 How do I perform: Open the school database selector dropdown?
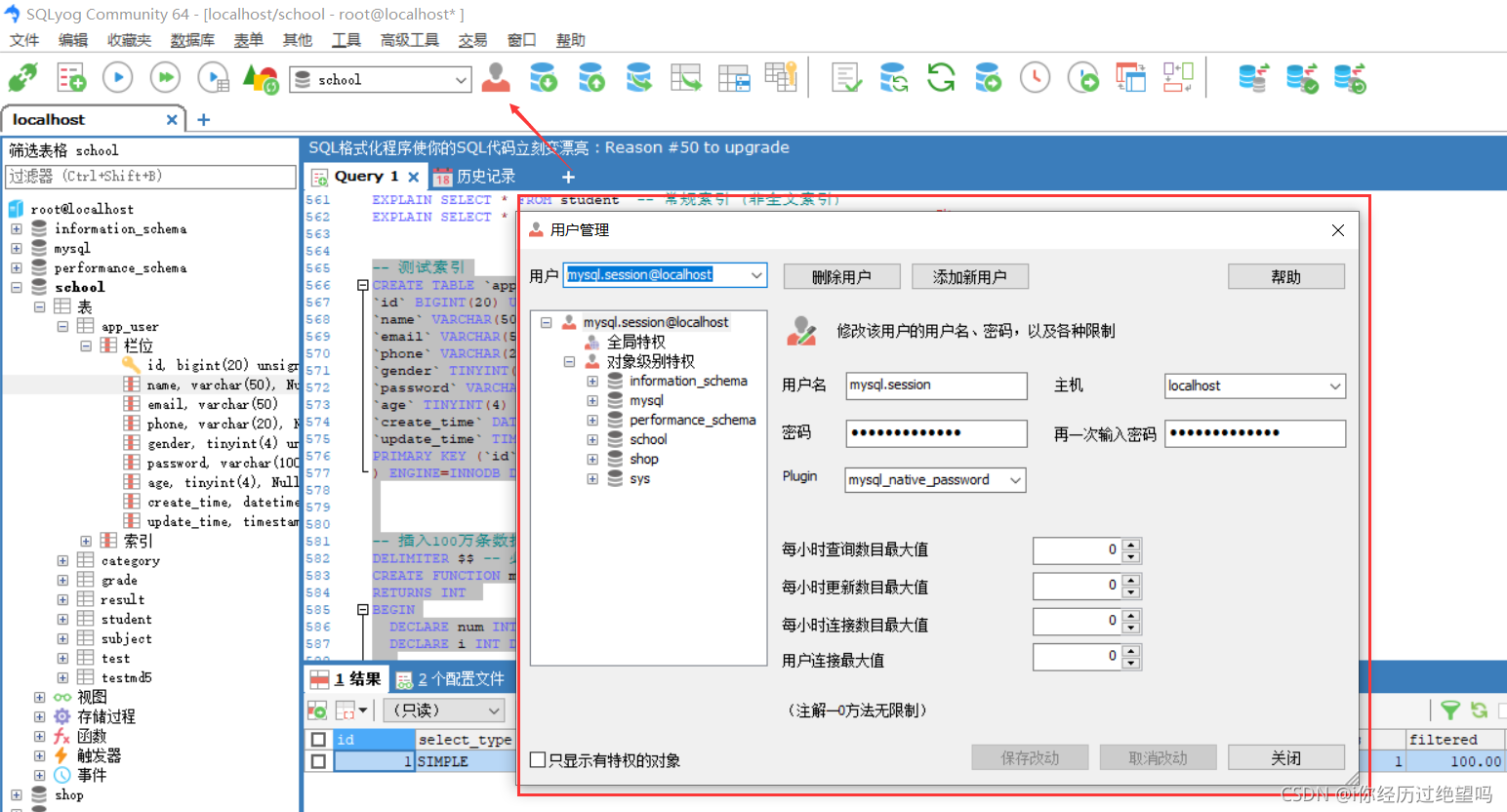click(462, 80)
